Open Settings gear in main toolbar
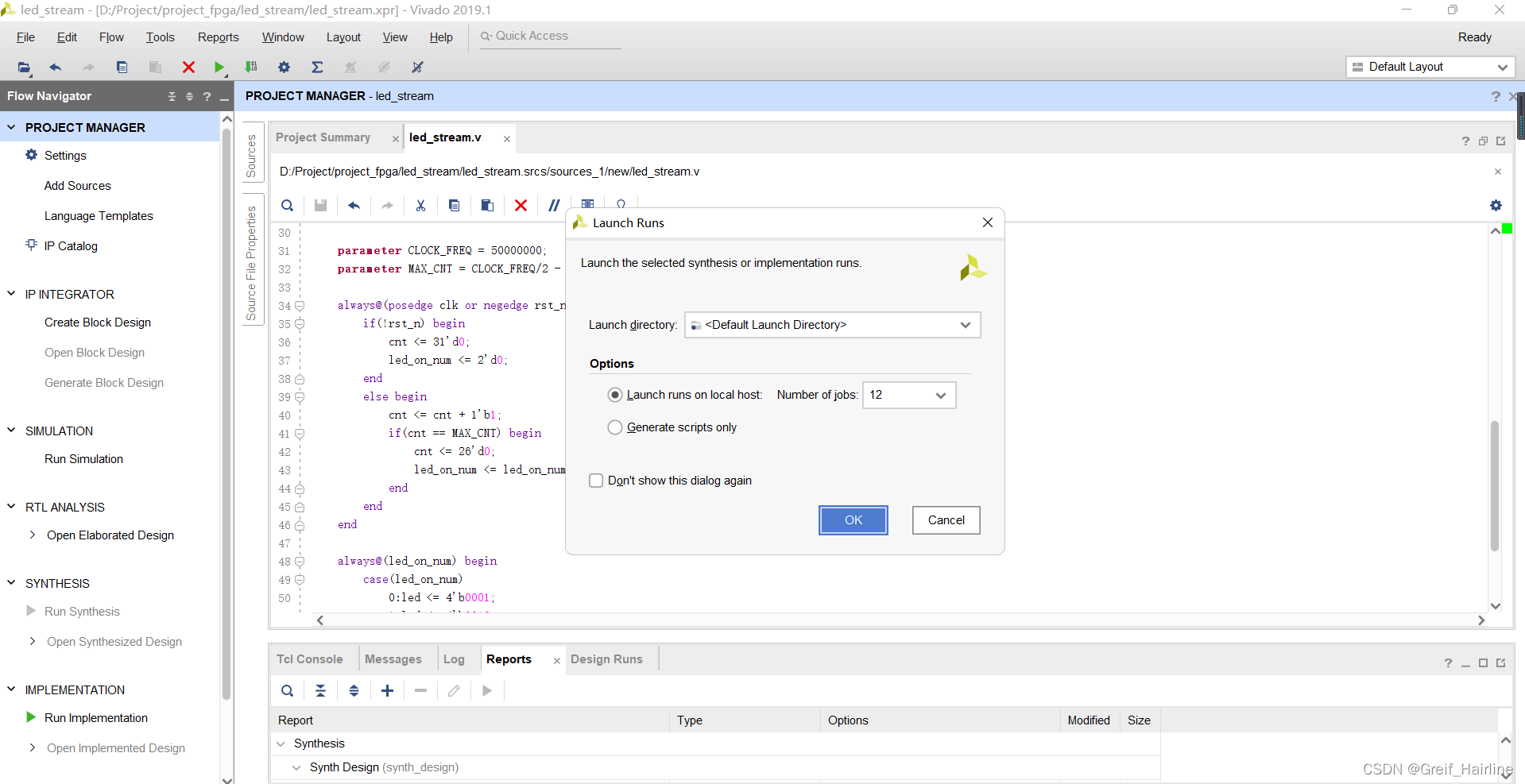 [x=284, y=68]
